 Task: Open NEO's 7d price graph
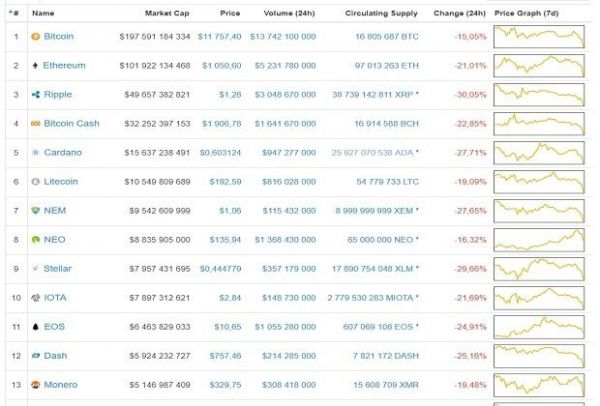pyautogui.click(x=539, y=240)
